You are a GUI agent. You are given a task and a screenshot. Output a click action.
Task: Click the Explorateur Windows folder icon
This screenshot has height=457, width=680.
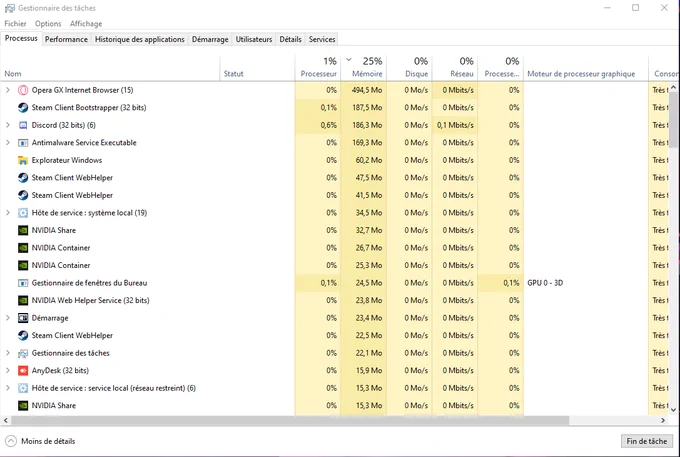pos(23,160)
